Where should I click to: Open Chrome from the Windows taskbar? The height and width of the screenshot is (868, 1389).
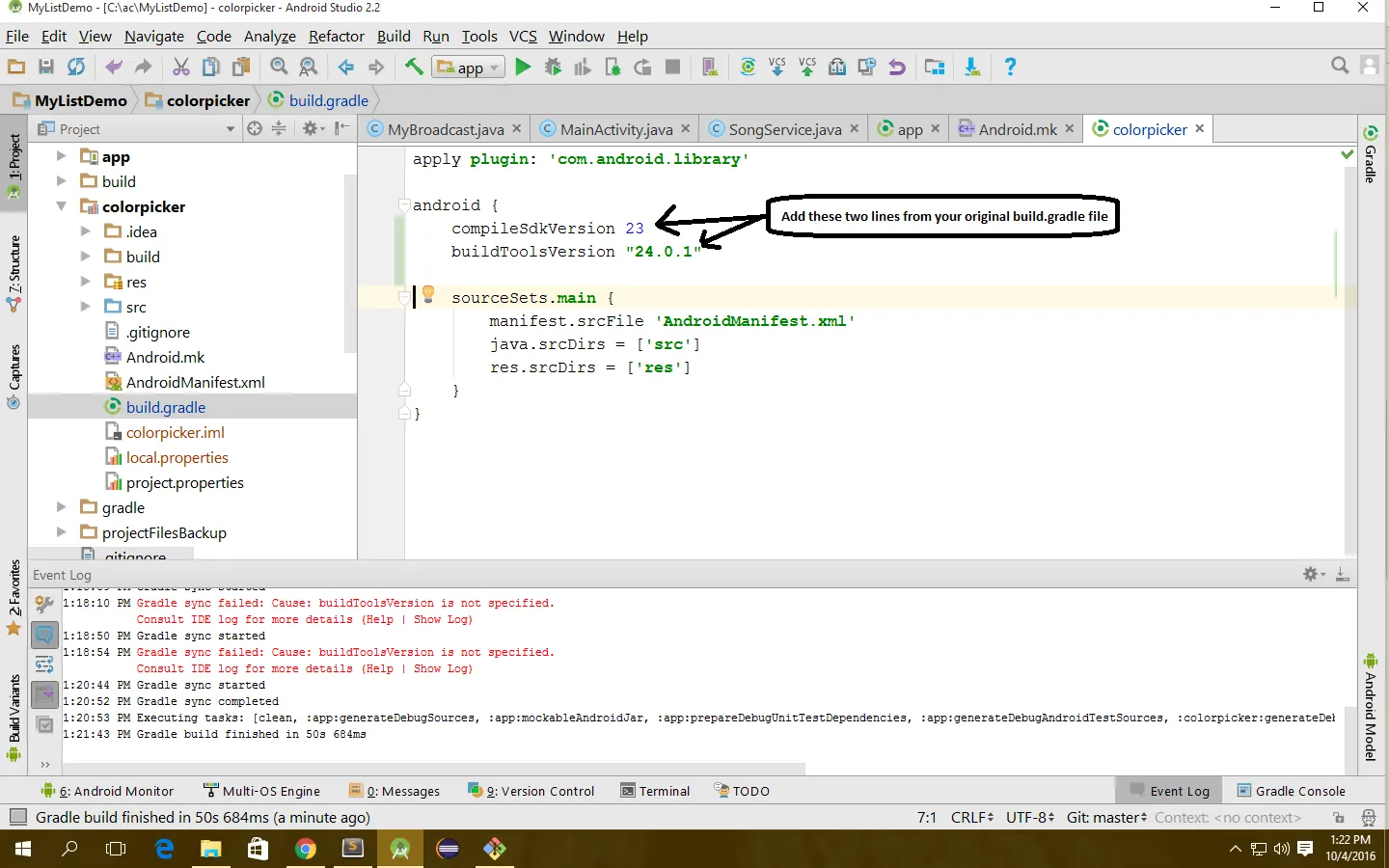pyautogui.click(x=305, y=849)
